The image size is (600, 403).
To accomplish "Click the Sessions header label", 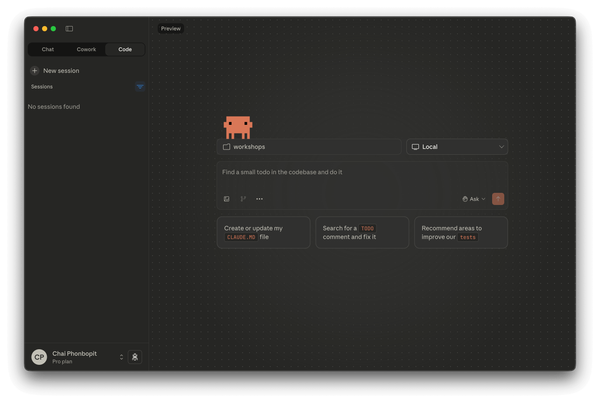I will click(x=42, y=87).
